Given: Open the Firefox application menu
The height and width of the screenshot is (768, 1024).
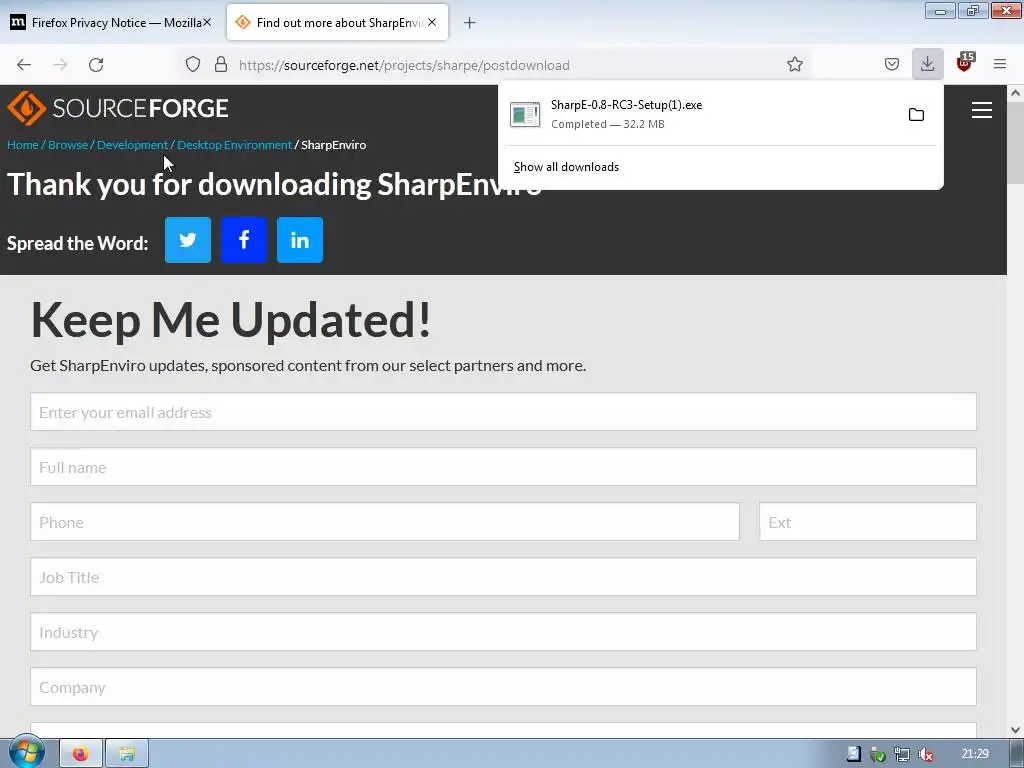Looking at the screenshot, I should pos(999,64).
